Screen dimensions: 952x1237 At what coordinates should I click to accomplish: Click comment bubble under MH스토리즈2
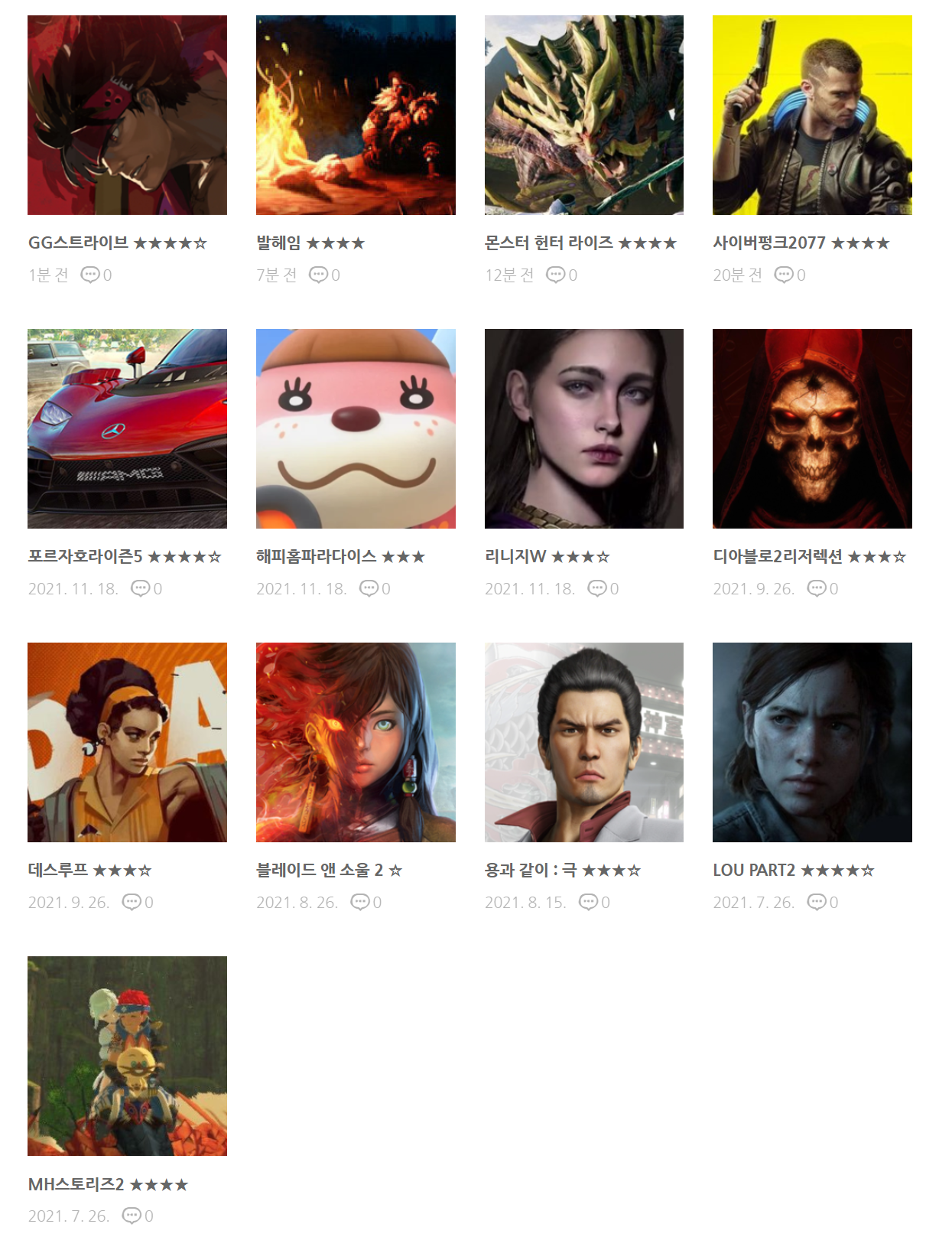click(132, 1215)
